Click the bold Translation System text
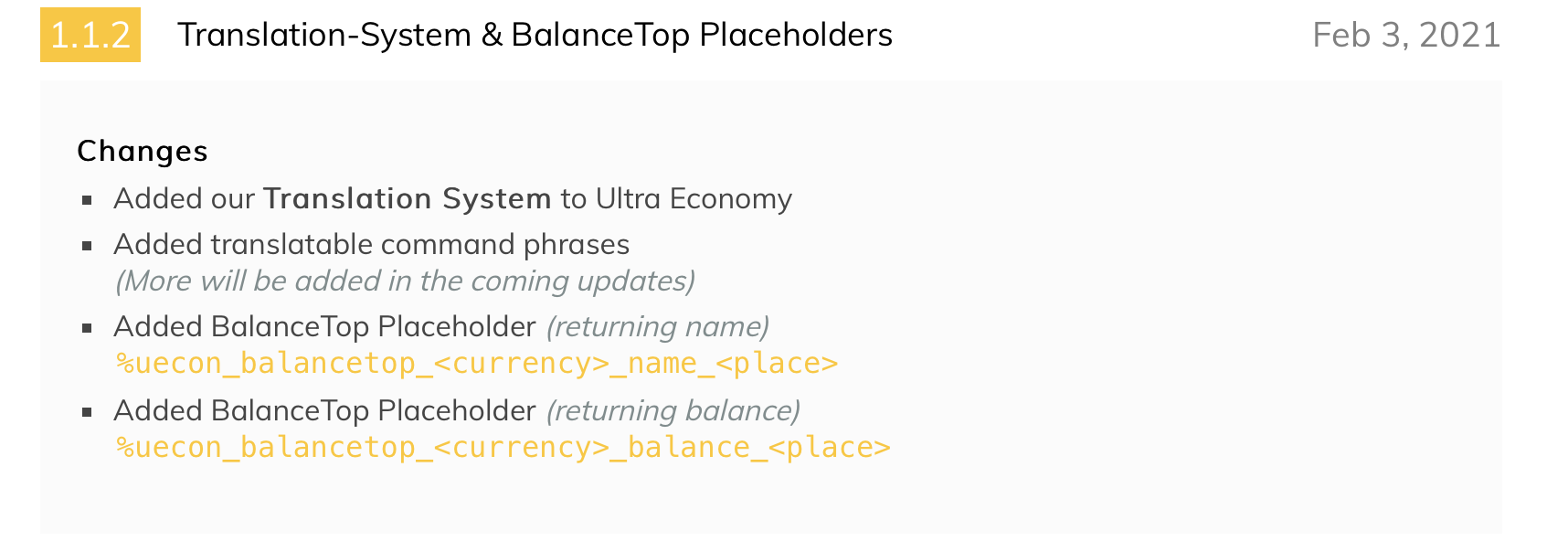The width and height of the screenshot is (1568, 541). 408,198
